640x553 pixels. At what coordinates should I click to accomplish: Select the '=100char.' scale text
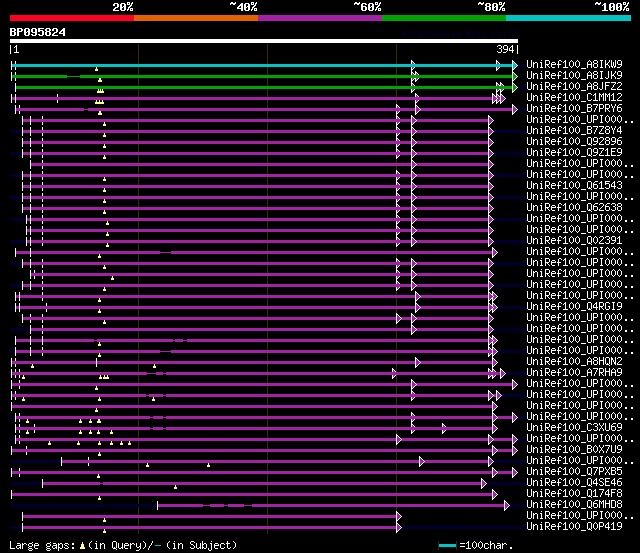486,545
